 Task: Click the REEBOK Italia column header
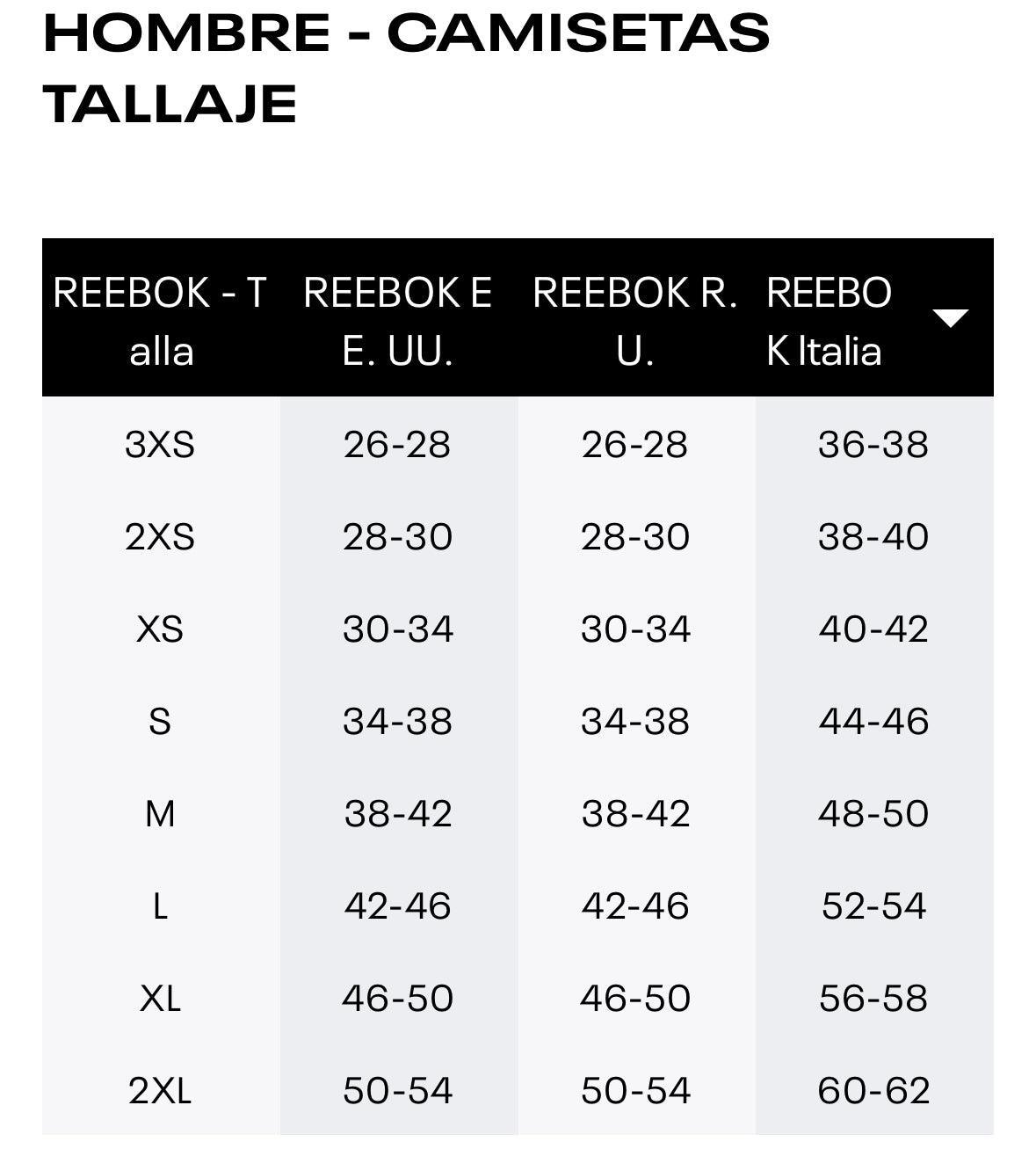point(828,321)
